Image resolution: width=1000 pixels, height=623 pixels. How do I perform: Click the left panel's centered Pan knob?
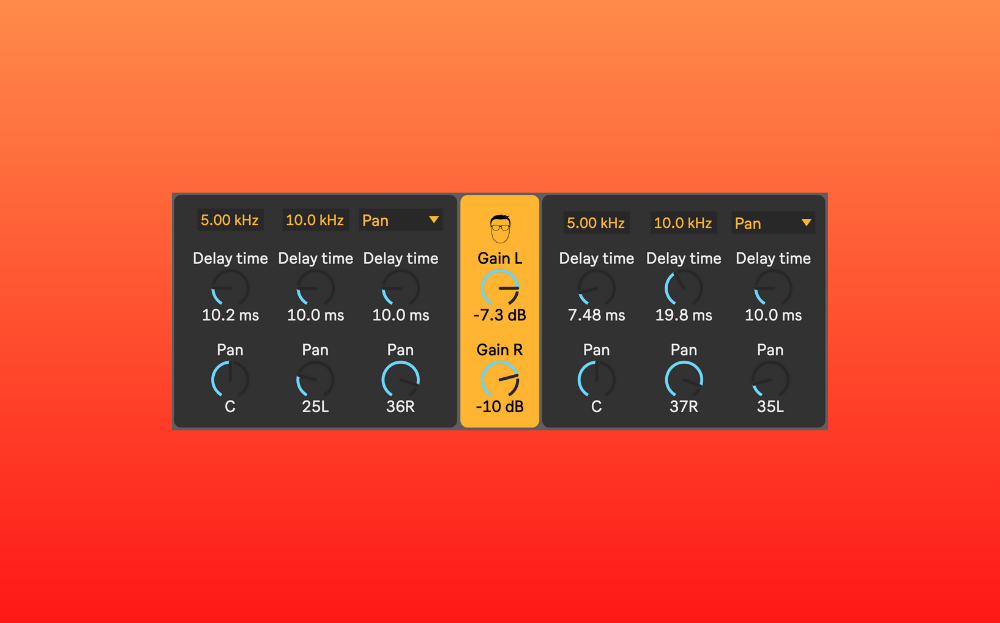[230, 380]
